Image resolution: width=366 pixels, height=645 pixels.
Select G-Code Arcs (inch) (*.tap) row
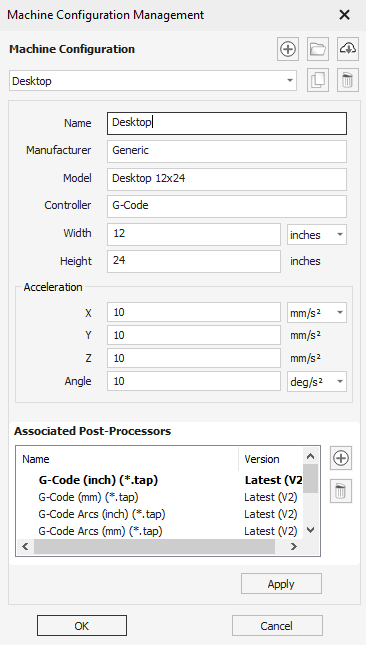160,514
